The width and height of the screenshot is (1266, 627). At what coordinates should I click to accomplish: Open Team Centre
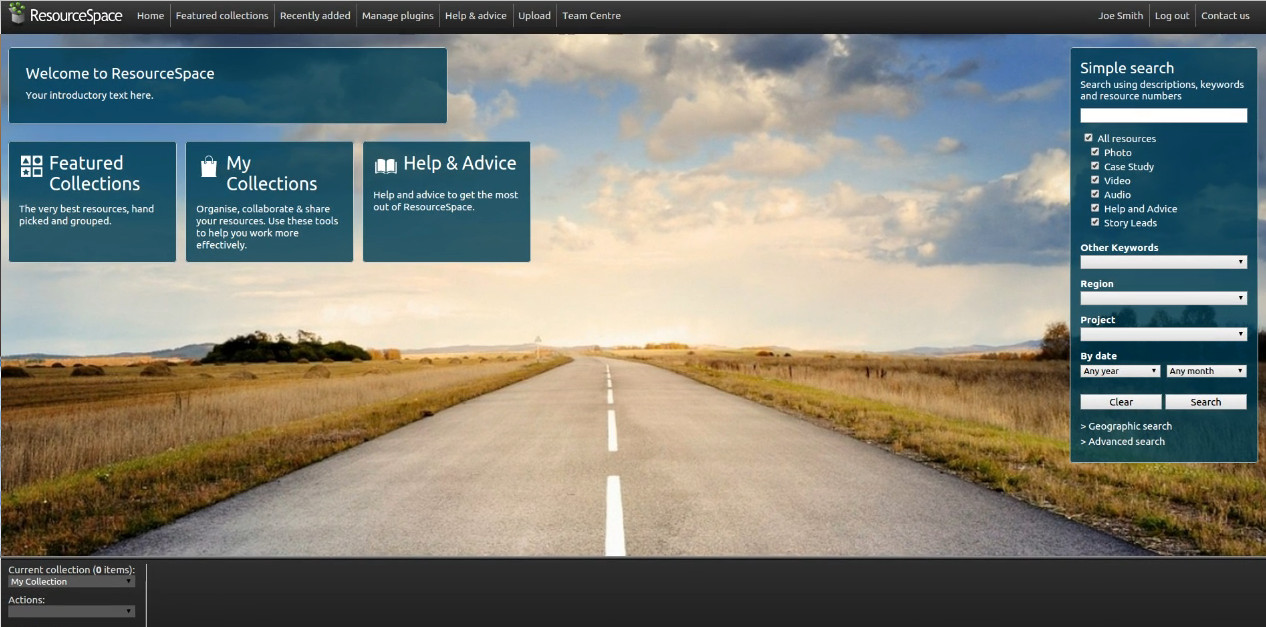591,15
